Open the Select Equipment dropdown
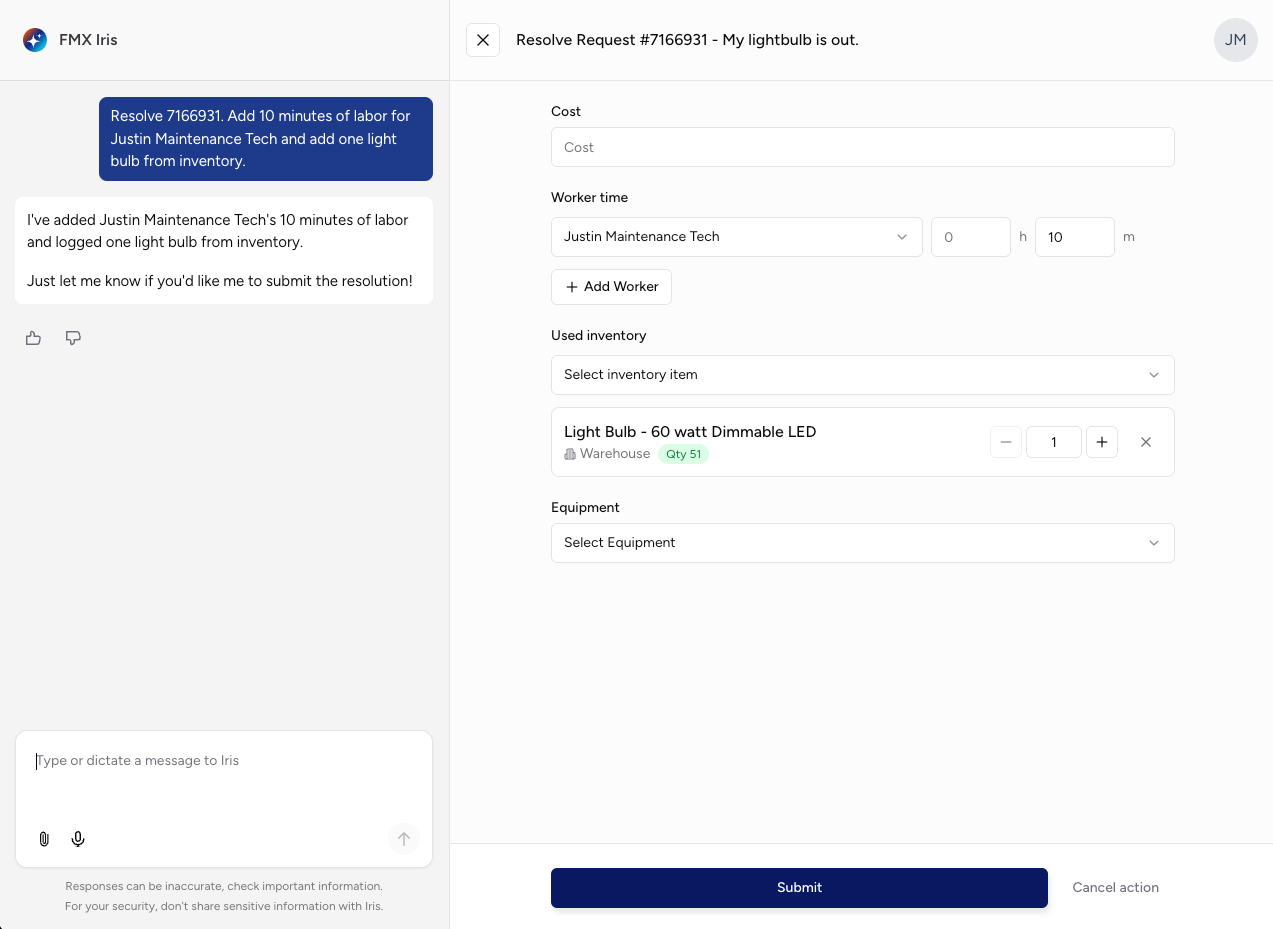 click(862, 543)
